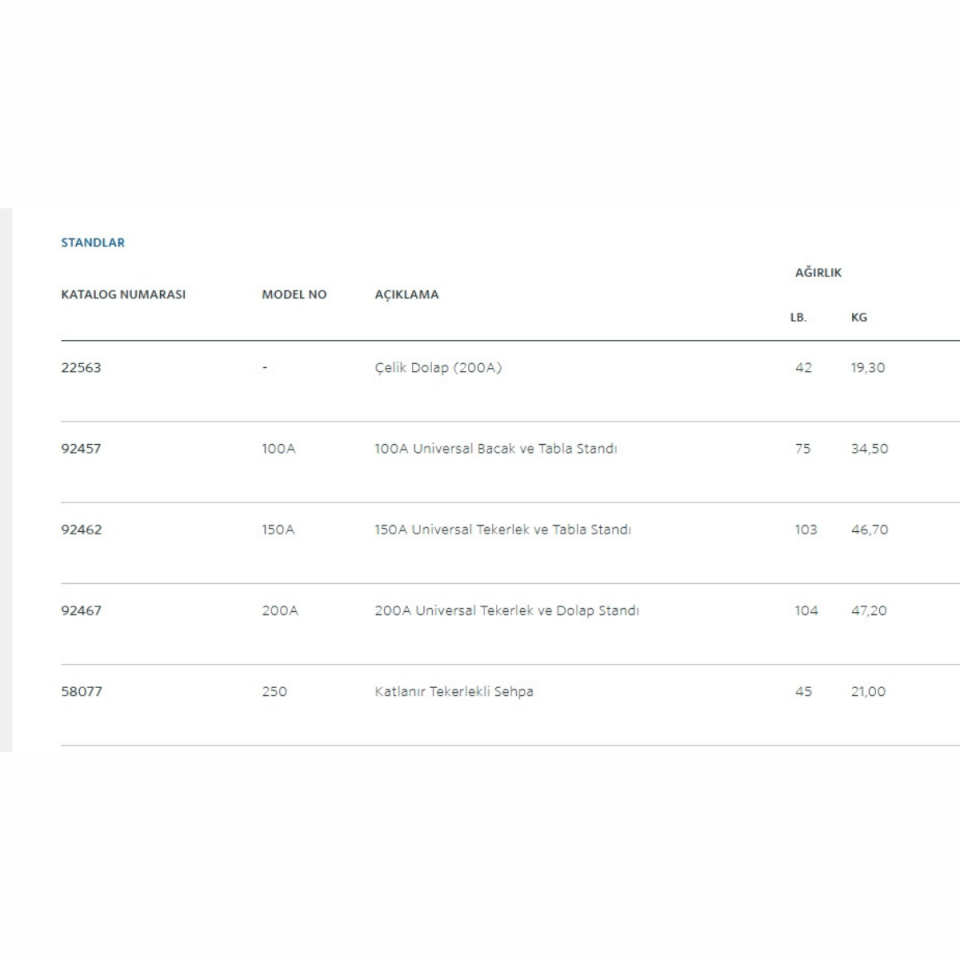Select 100A Universal Bacak ve Tabla Standı

point(496,449)
